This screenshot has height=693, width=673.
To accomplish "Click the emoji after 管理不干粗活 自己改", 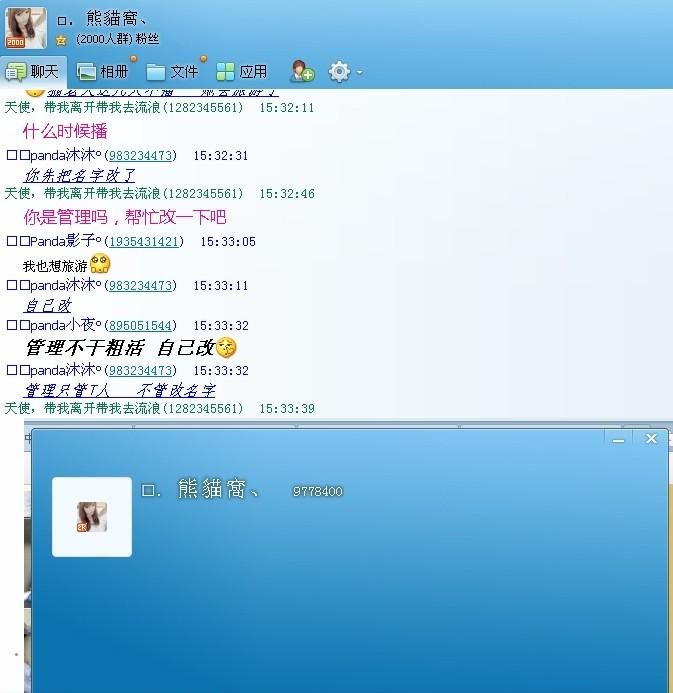I will [x=226, y=347].
